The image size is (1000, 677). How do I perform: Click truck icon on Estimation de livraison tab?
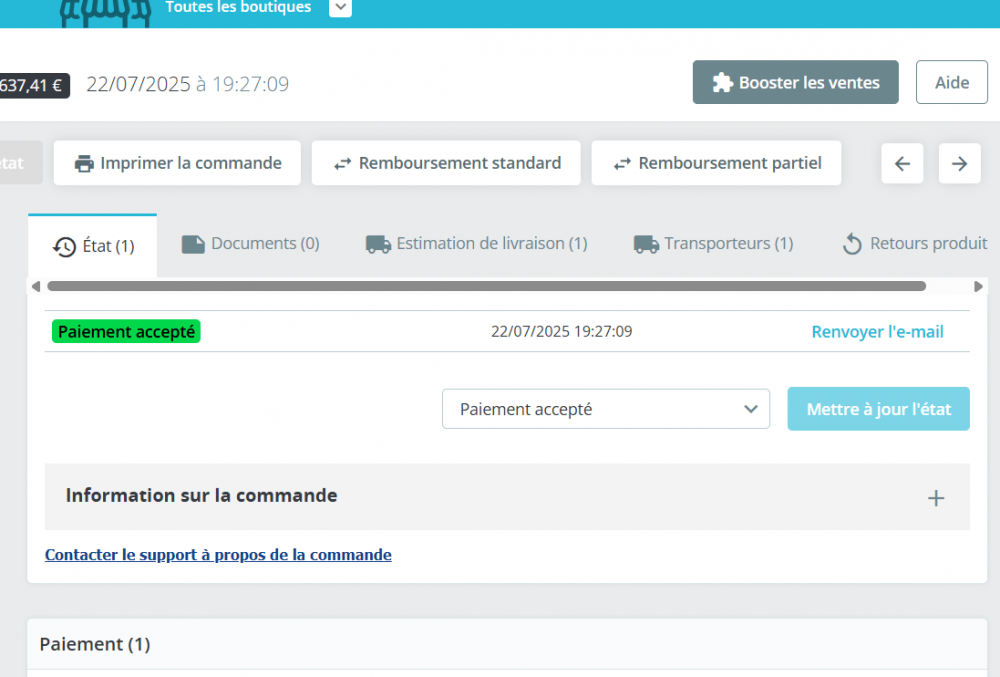[378, 244]
